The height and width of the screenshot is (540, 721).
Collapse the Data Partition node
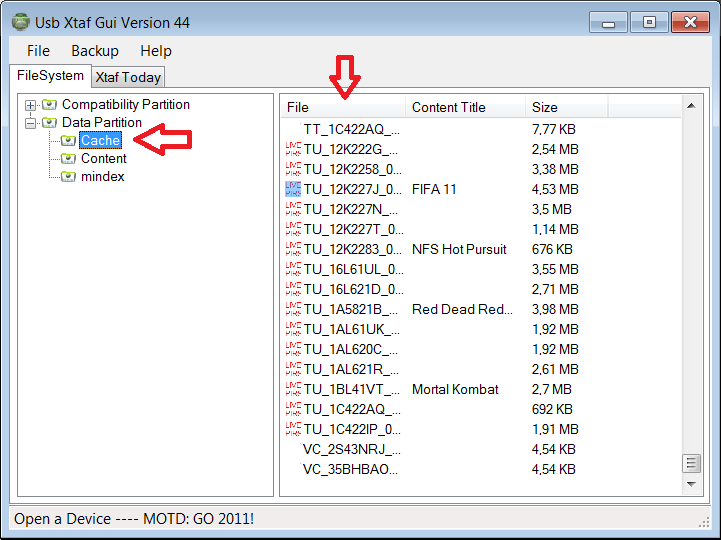pyautogui.click(x=30, y=123)
